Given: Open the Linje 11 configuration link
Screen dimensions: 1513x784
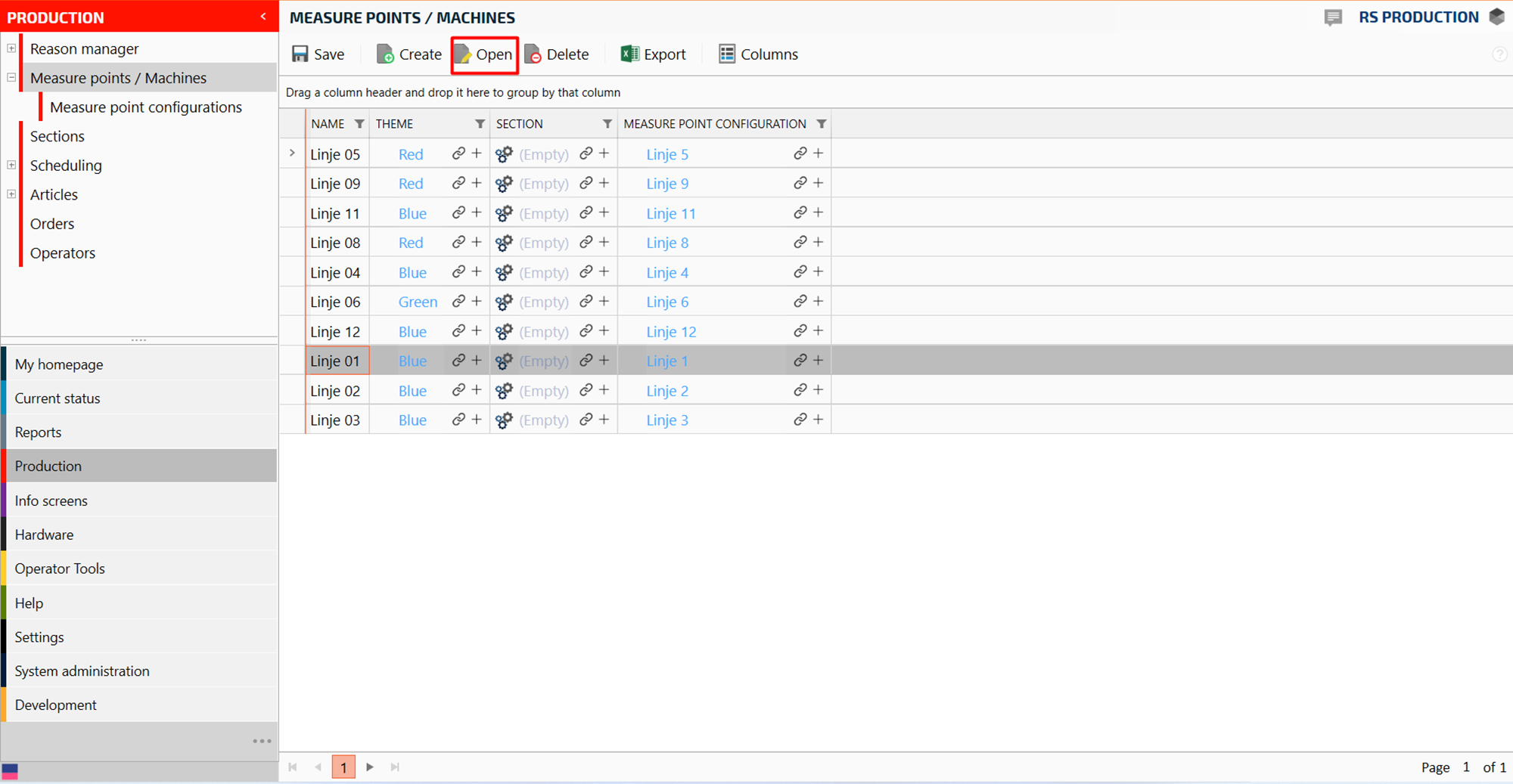Looking at the screenshot, I should (x=670, y=213).
